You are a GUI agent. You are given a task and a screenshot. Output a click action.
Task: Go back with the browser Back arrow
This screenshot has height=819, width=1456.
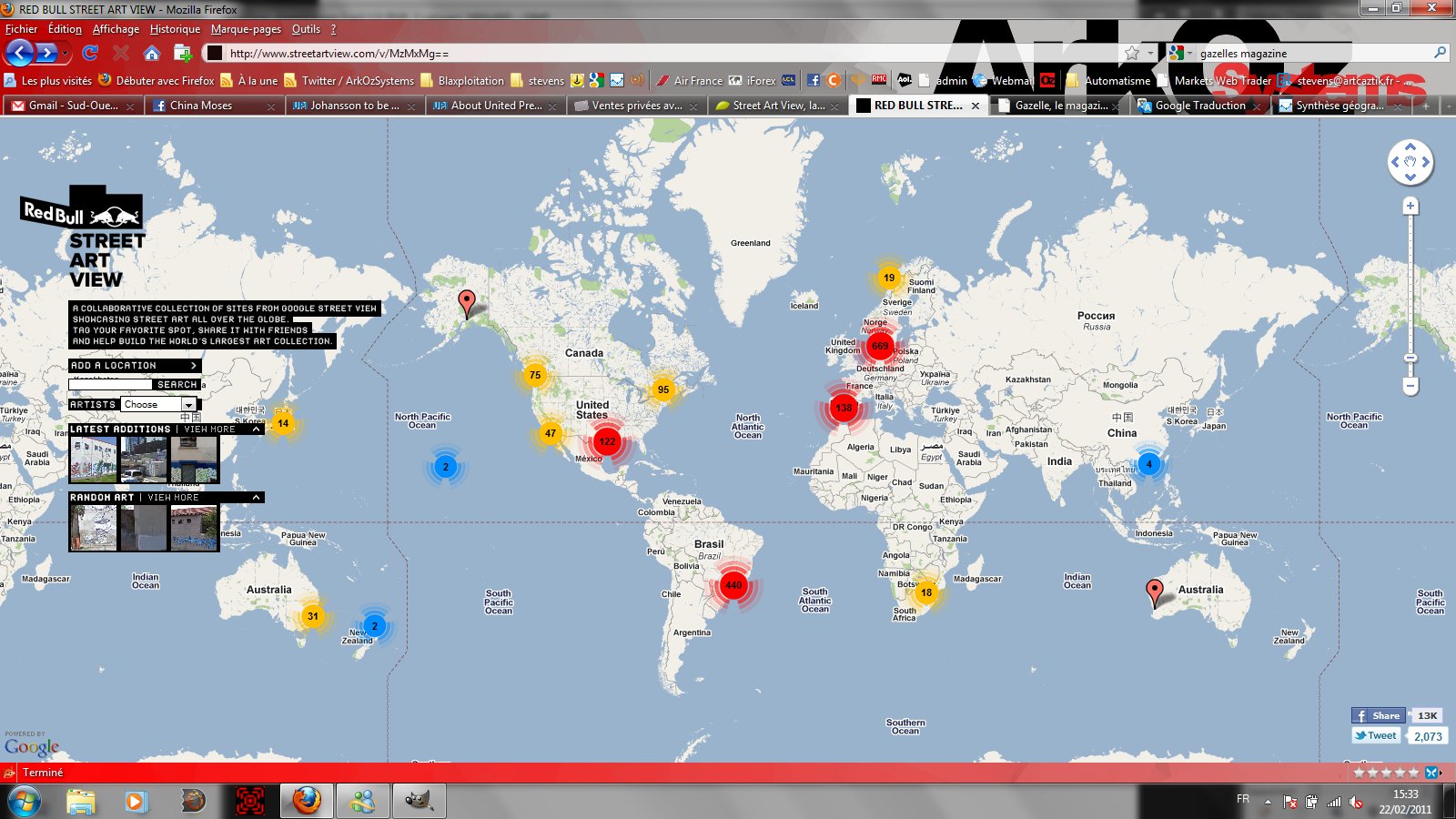20,53
